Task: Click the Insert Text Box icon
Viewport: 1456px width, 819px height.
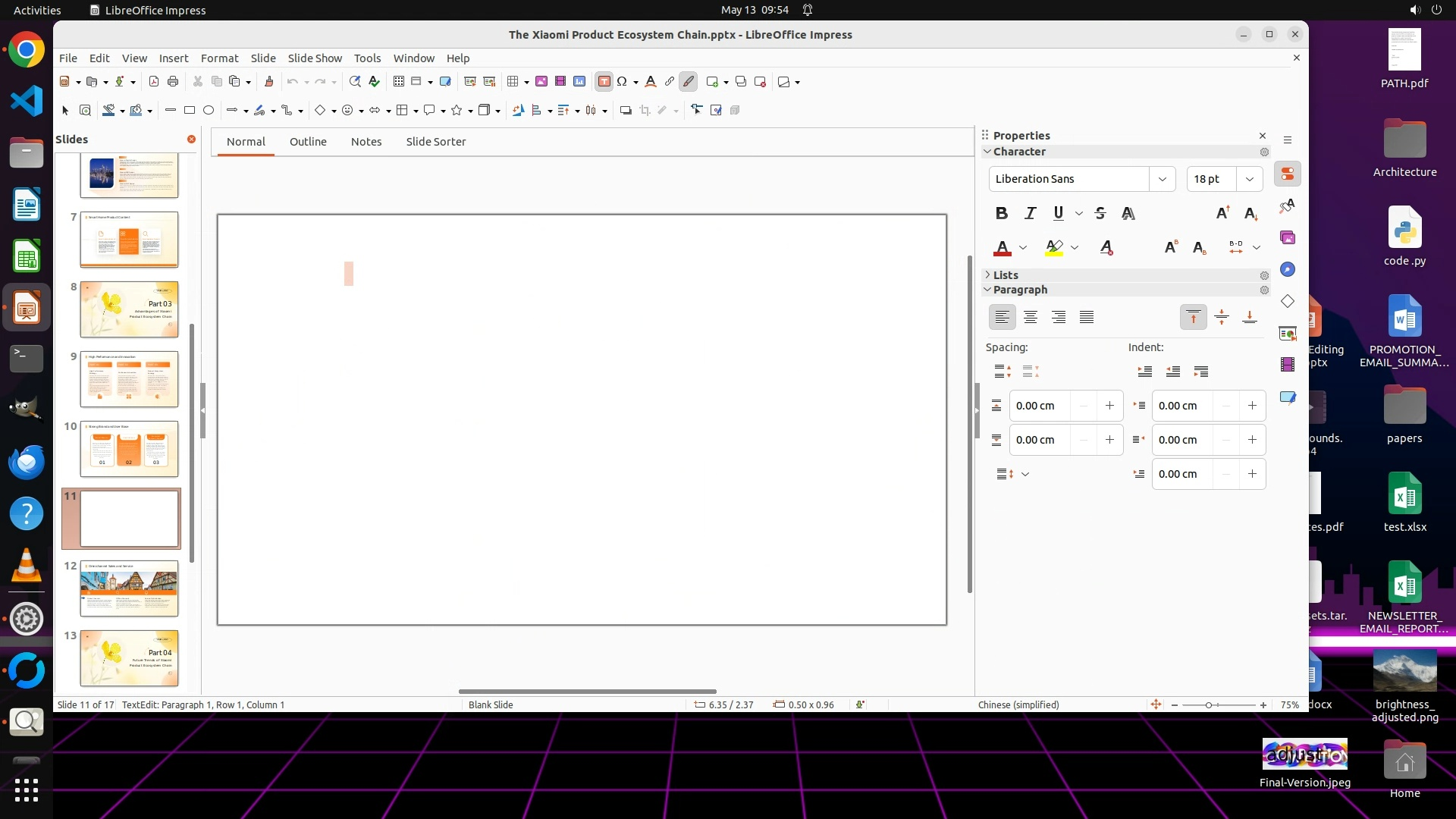Action: (604, 82)
